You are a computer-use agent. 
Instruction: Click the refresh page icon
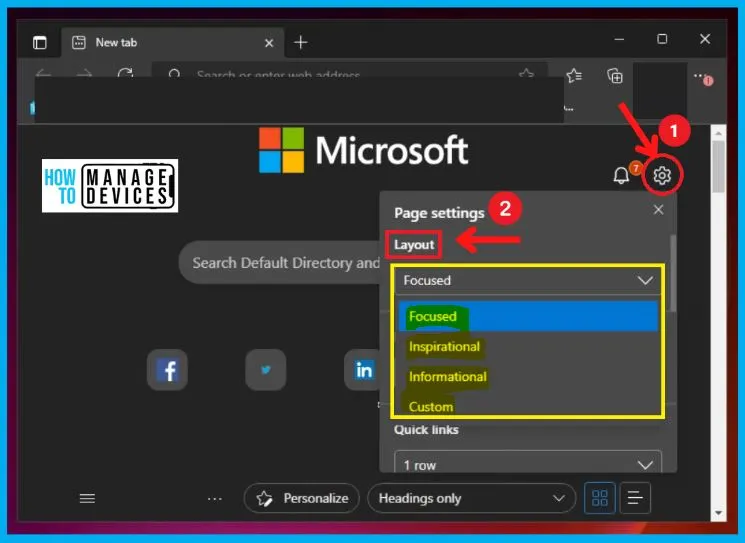(x=125, y=74)
